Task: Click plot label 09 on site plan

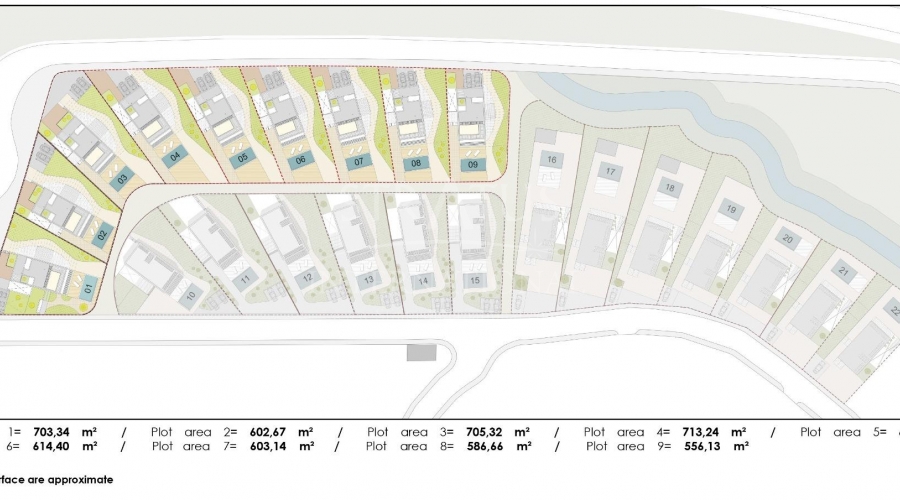Action: tap(473, 164)
